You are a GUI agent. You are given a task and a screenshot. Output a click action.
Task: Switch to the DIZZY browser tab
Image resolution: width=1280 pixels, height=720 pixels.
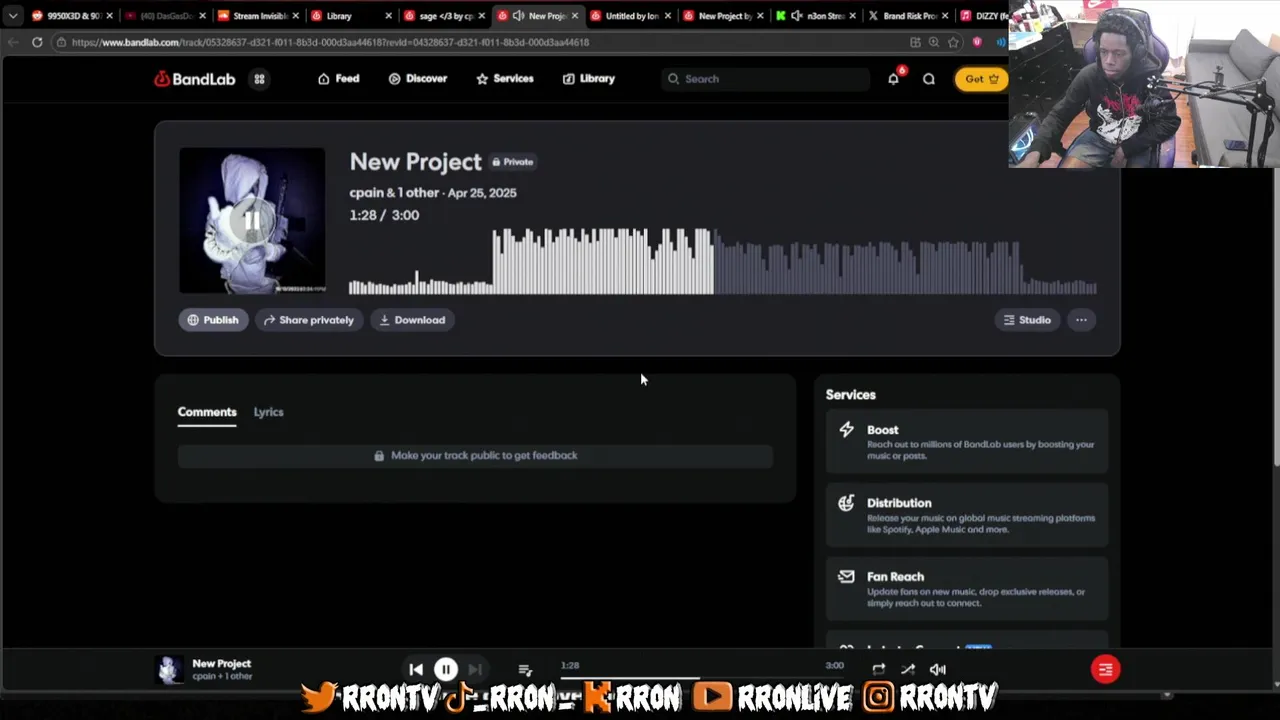point(985,16)
